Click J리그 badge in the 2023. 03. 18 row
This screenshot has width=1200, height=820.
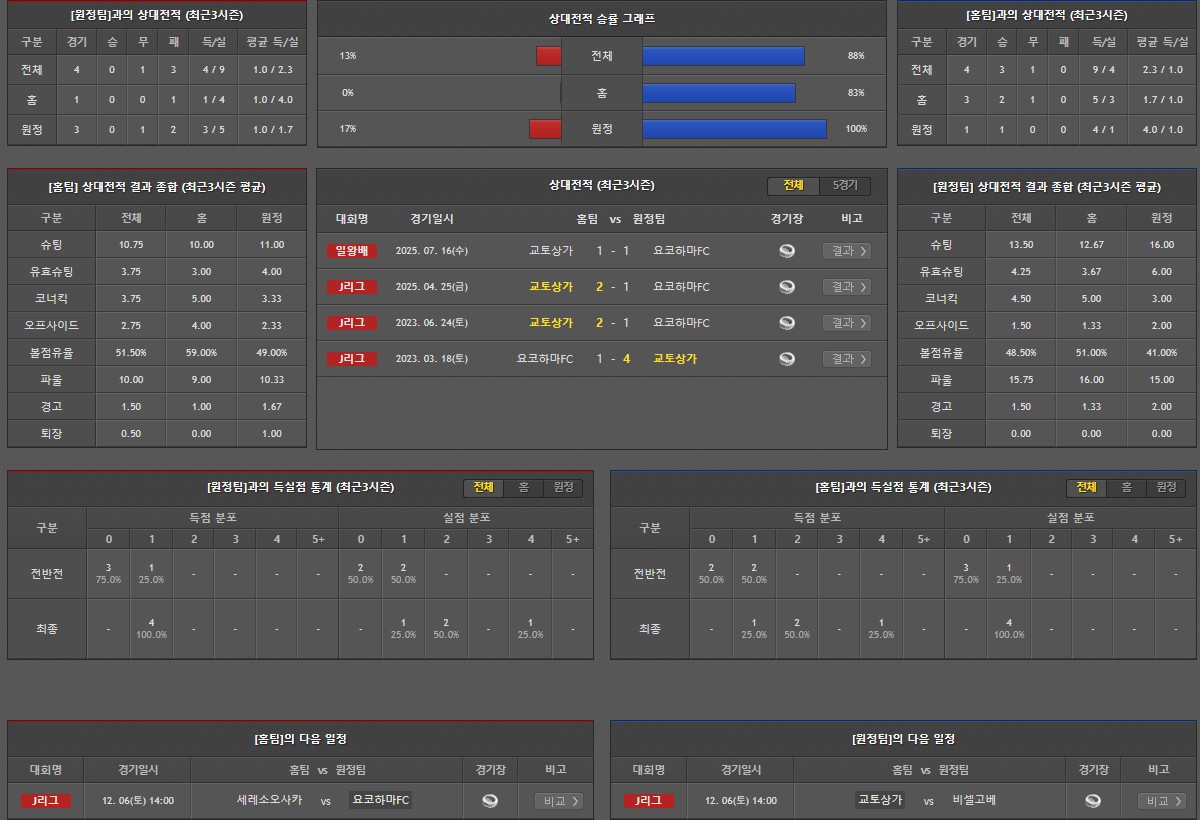(352, 359)
